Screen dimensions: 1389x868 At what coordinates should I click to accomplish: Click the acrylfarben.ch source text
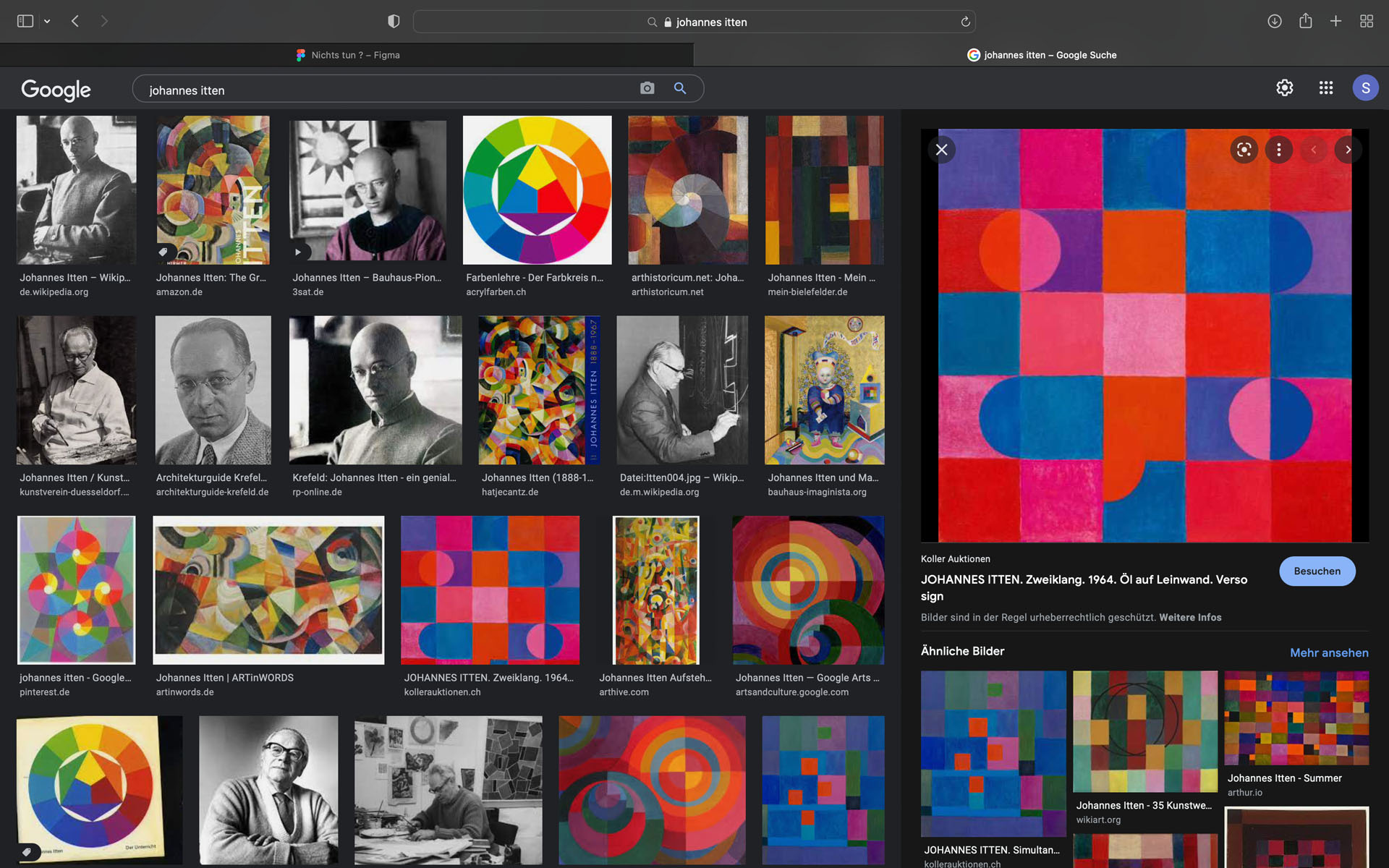coord(496,292)
